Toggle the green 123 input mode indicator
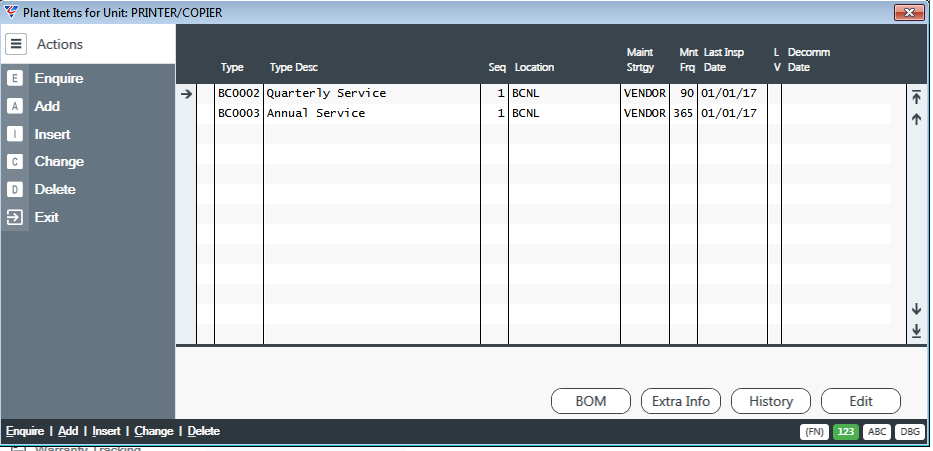 (846, 432)
